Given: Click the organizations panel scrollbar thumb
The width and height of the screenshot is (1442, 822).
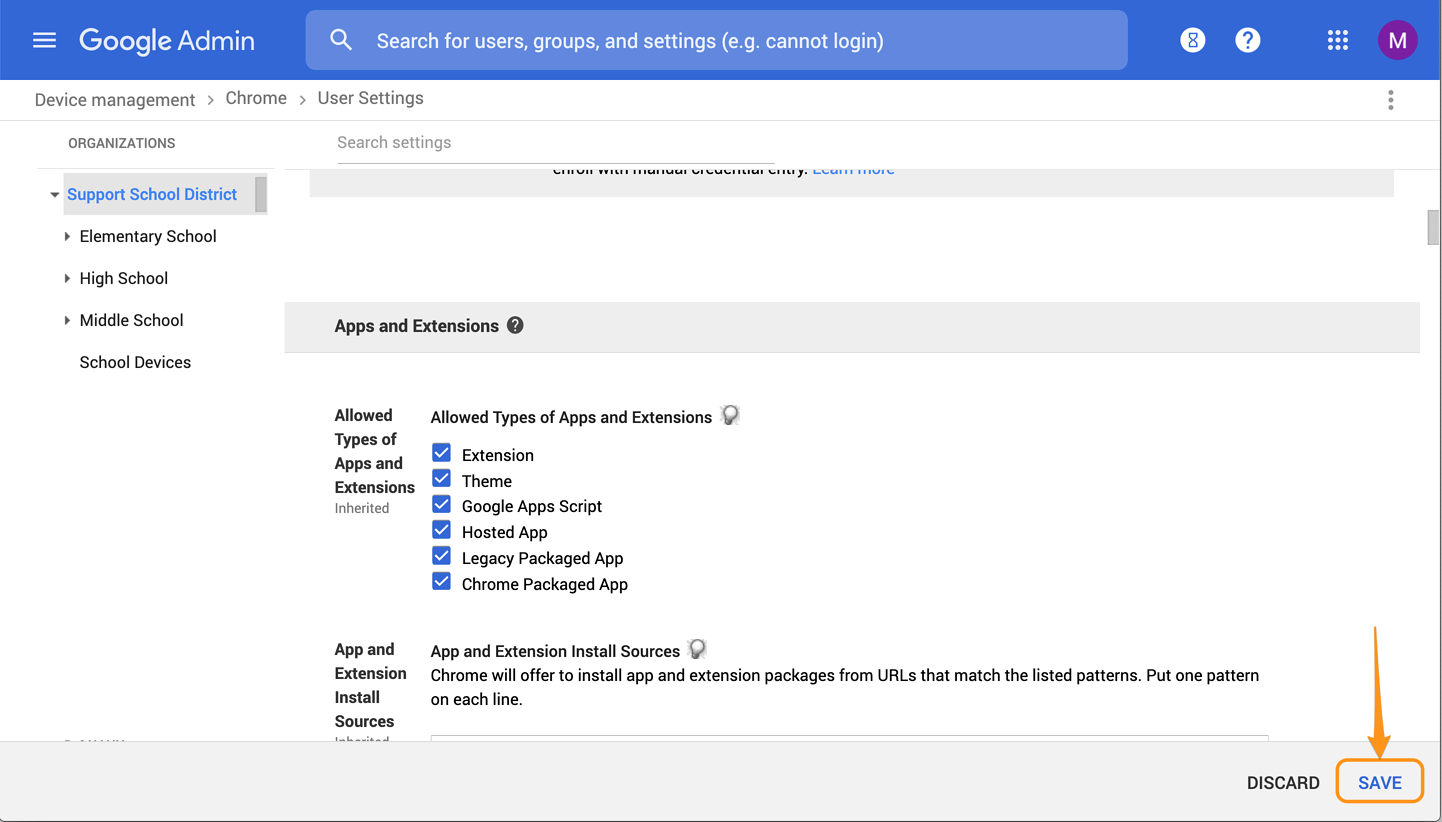Looking at the screenshot, I should coord(260,194).
